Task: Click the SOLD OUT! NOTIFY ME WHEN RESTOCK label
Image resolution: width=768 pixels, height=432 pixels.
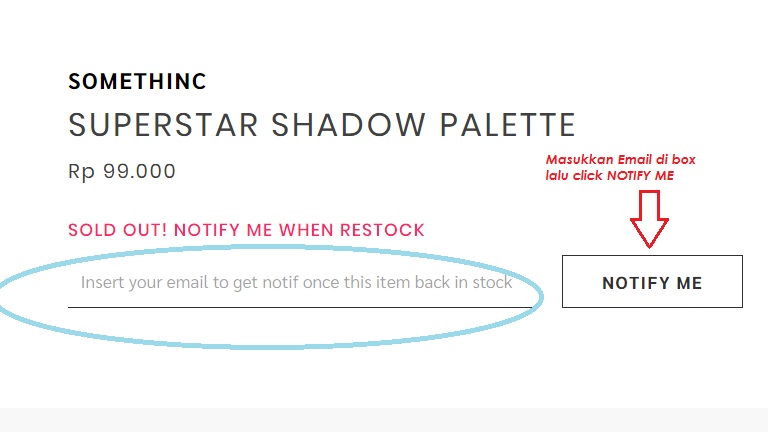Action: point(246,230)
